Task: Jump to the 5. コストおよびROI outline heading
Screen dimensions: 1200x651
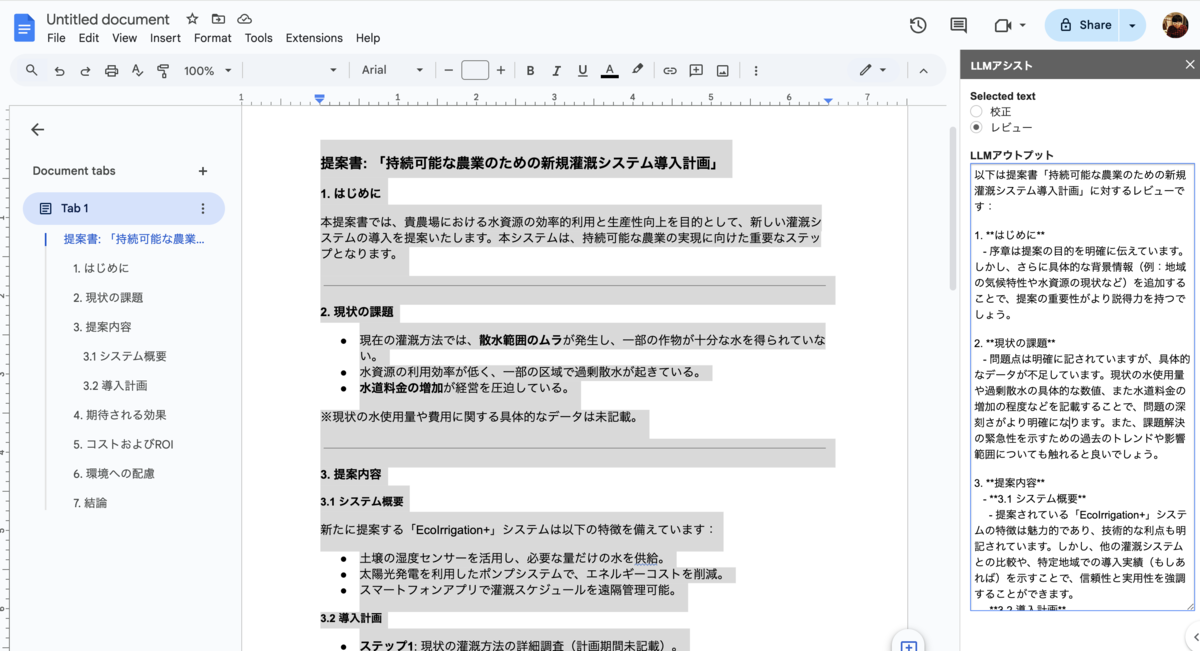Action: pyautogui.click(x=123, y=444)
